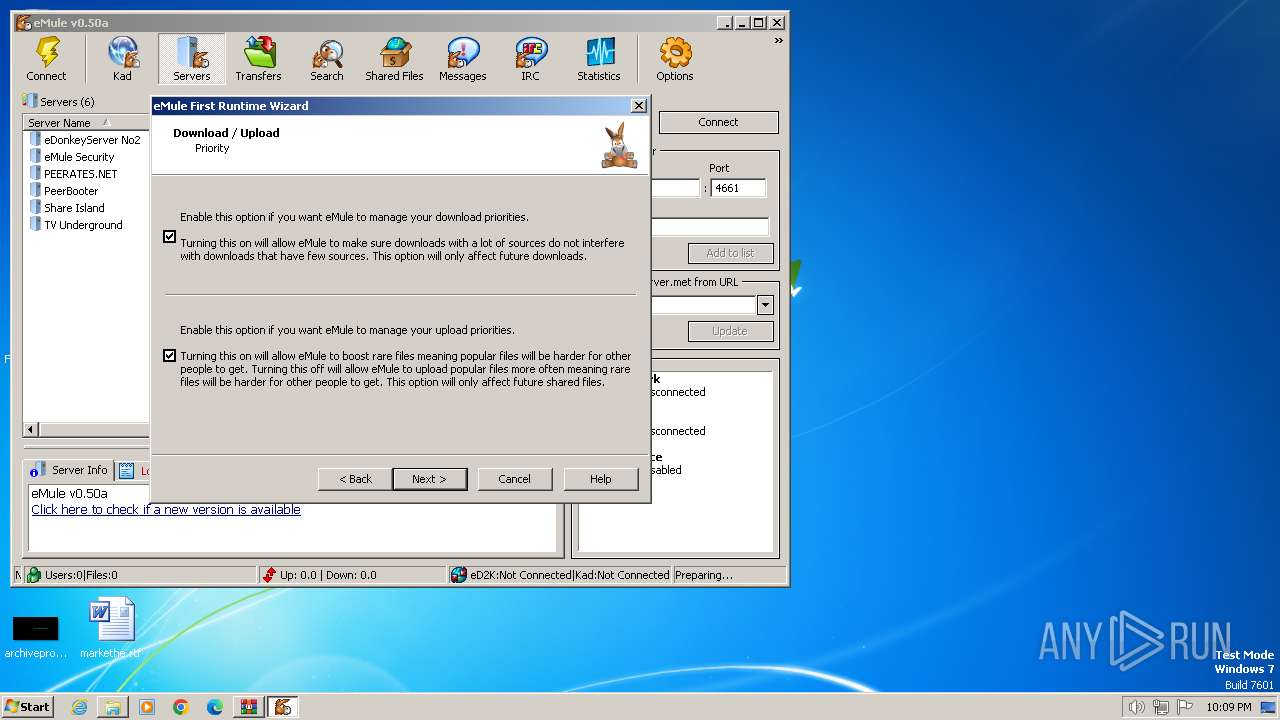
Task: Open the Search toolbar icon
Action: click(x=327, y=59)
